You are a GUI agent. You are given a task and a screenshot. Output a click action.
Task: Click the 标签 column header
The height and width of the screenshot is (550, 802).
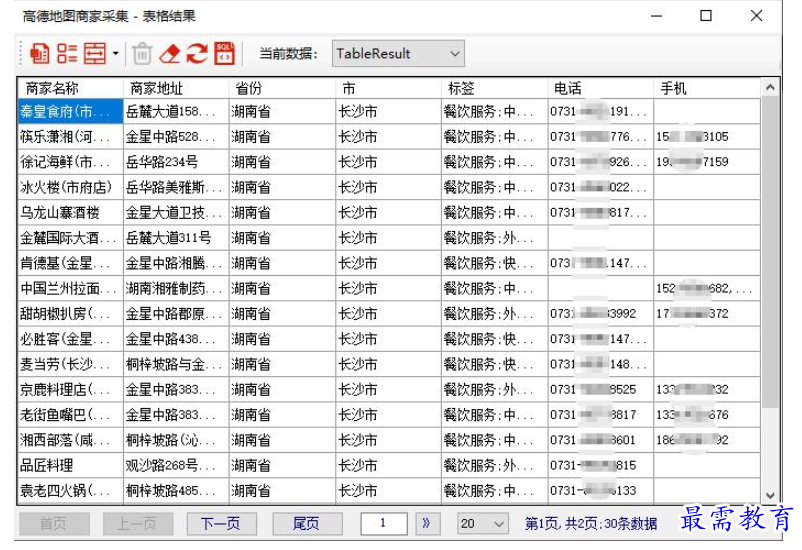[495, 88]
